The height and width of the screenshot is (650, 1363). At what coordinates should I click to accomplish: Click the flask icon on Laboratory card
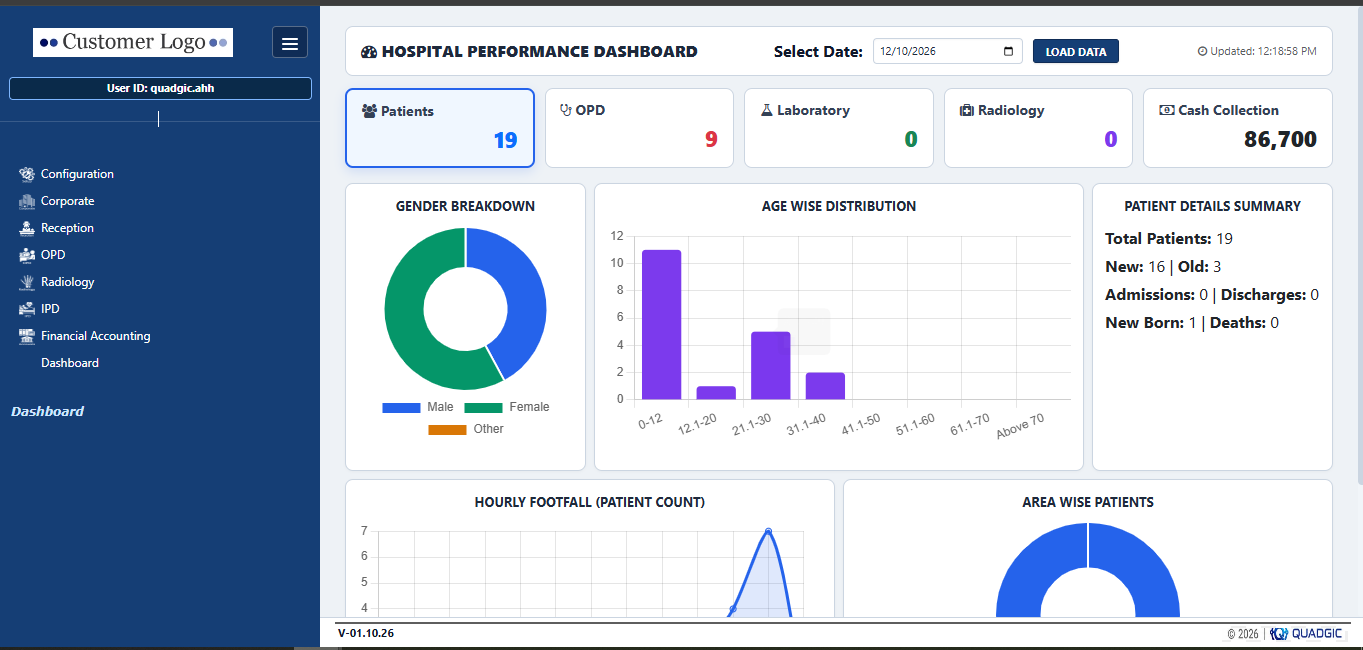[767, 110]
